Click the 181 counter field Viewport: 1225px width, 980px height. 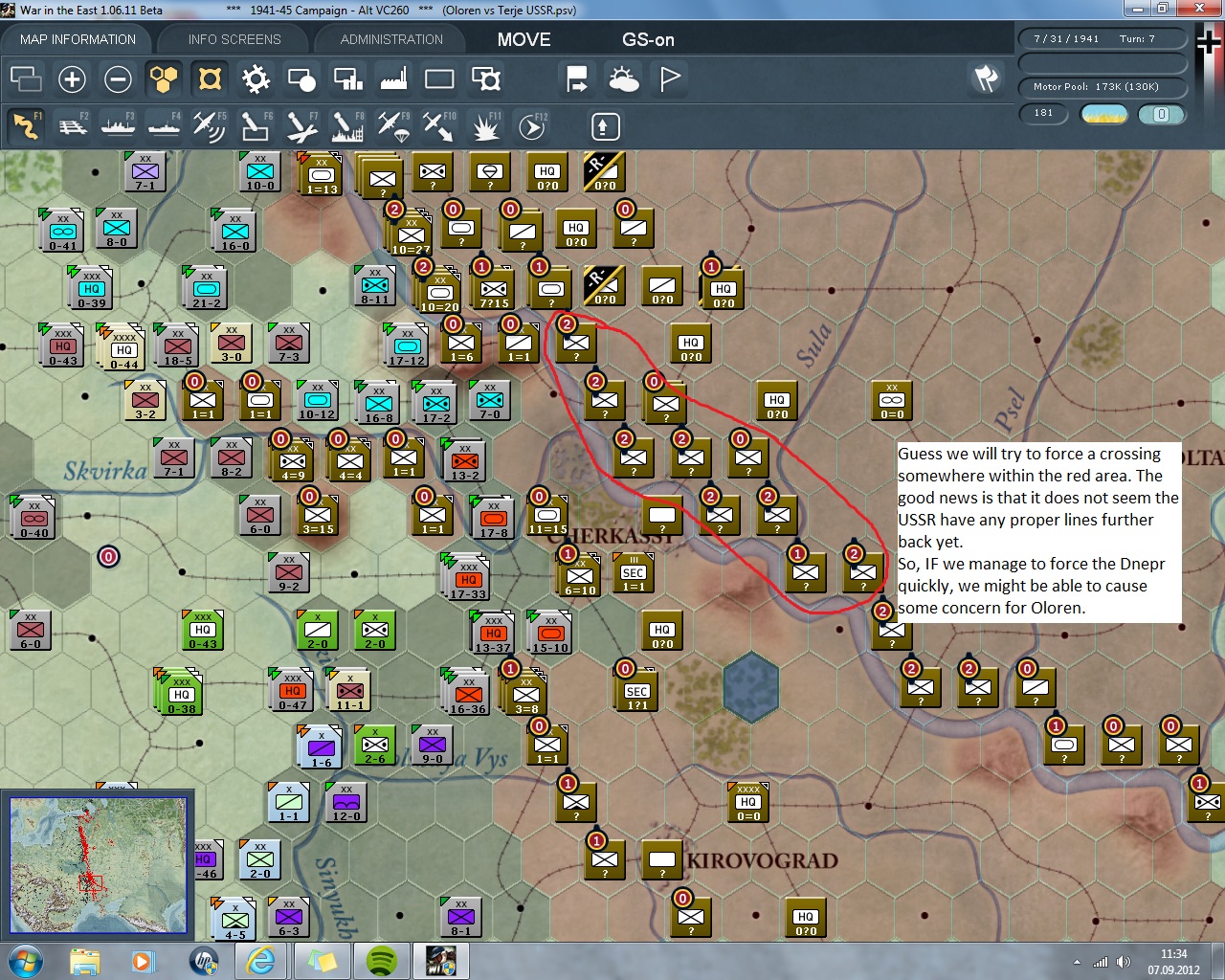point(1043,114)
